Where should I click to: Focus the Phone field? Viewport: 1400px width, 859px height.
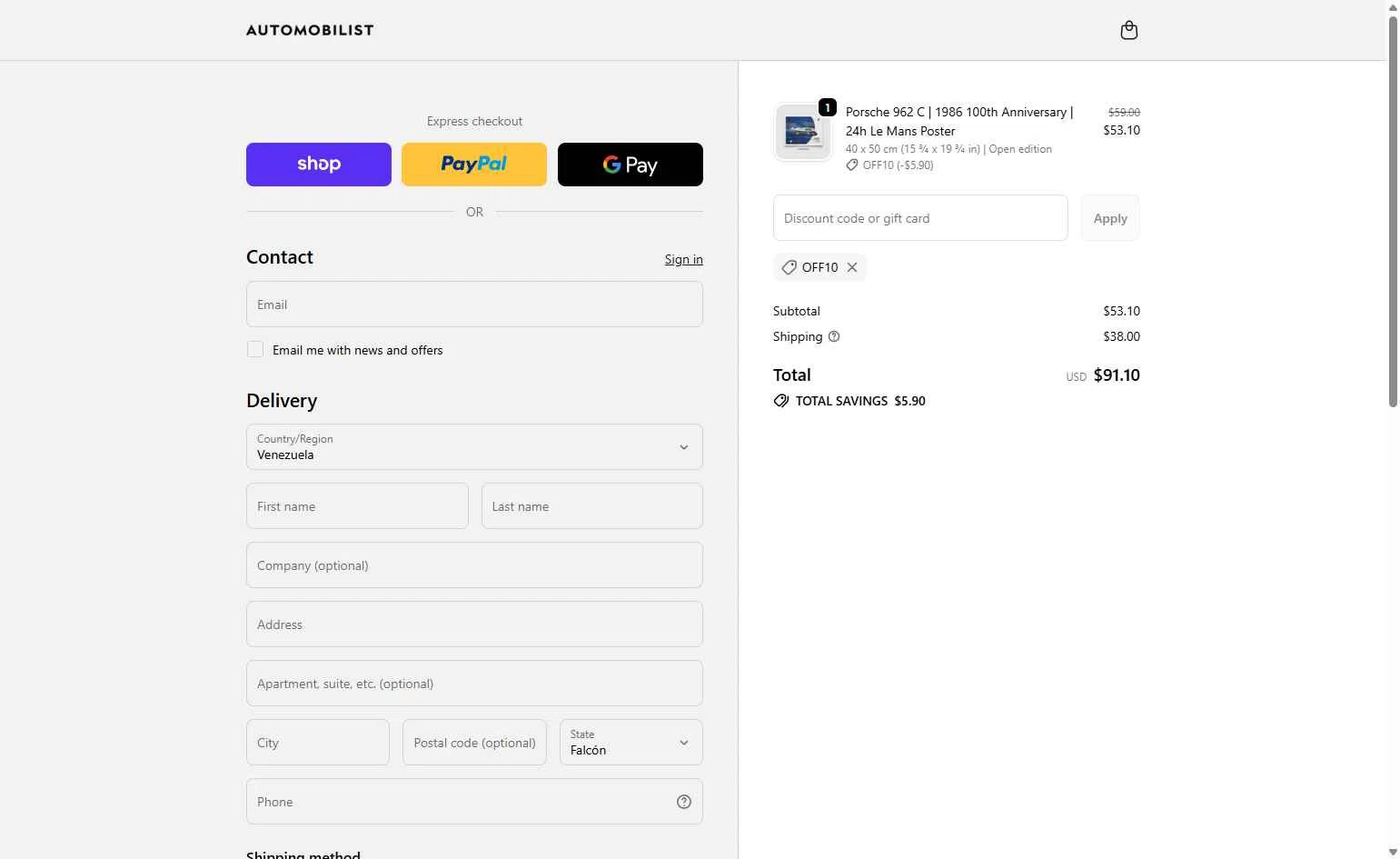(474, 802)
